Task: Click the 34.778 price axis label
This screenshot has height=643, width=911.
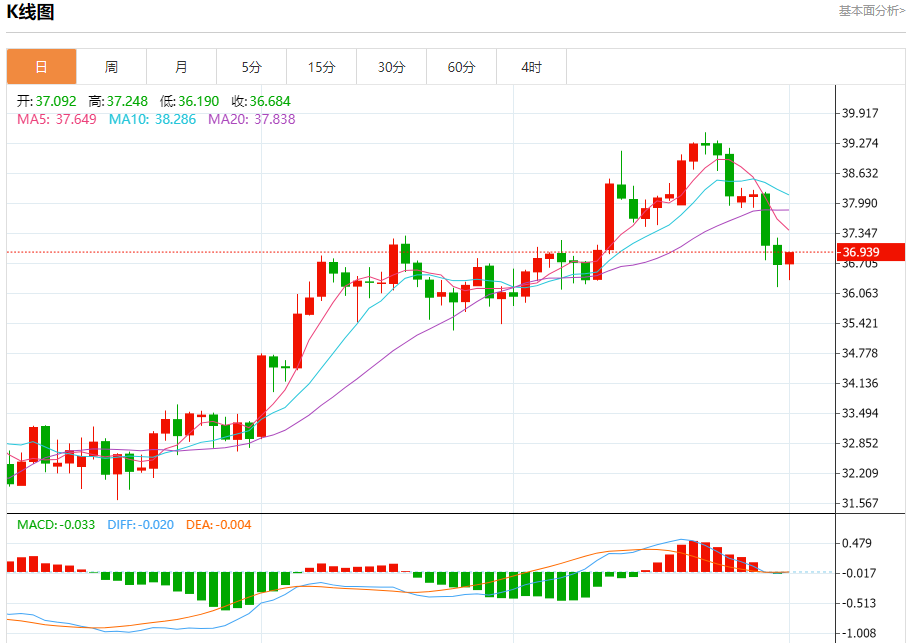Action: [x=860, y=353]
